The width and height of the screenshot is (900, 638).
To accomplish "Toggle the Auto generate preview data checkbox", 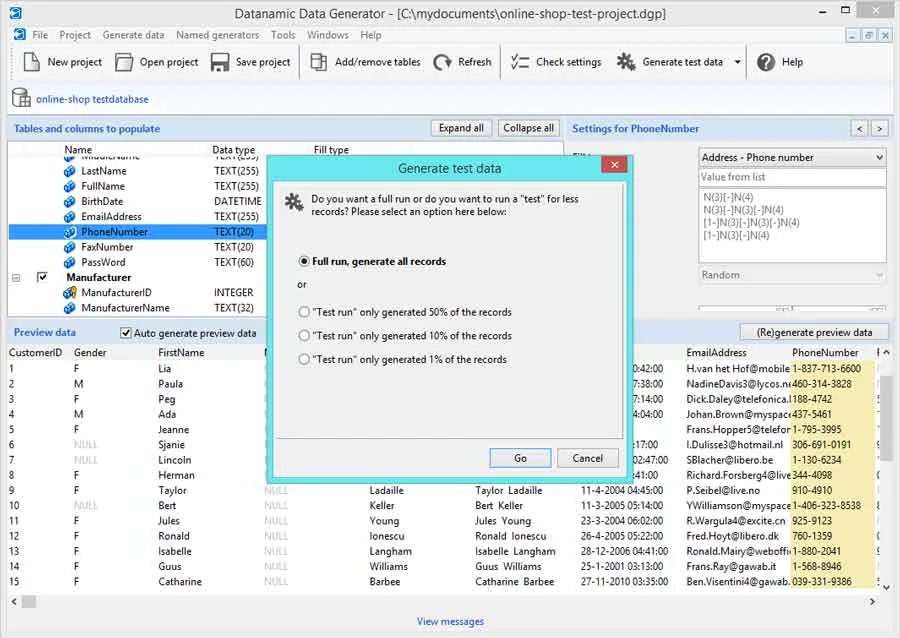I will 126,333.
